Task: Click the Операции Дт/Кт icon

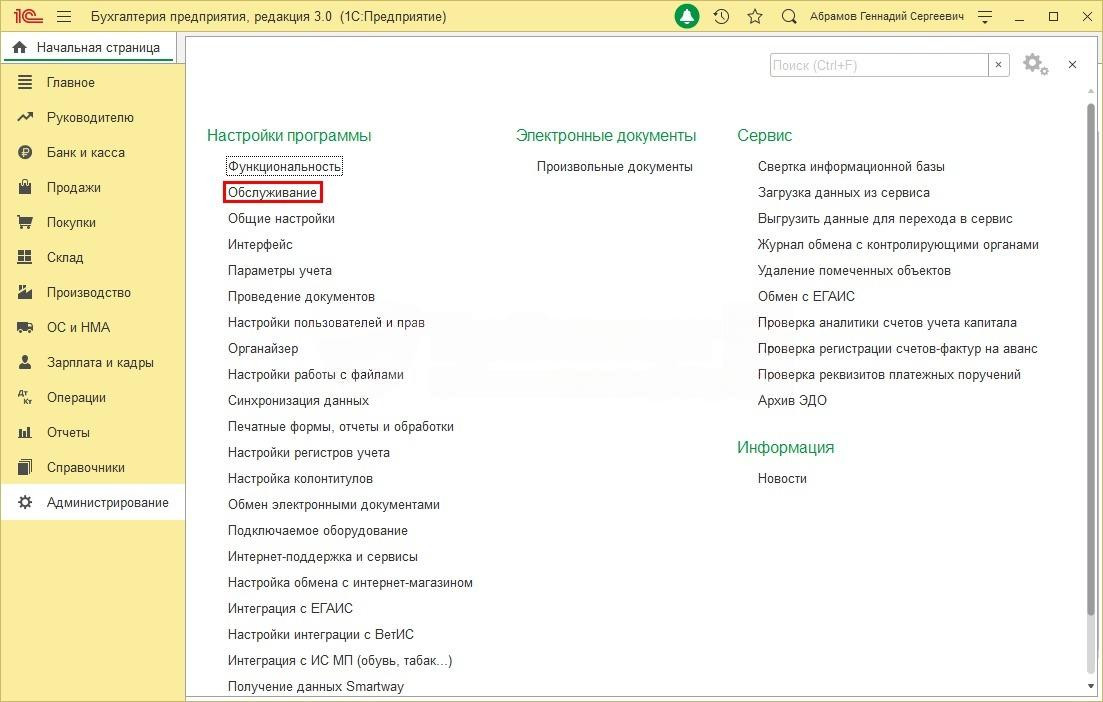Action: point(25,397)
